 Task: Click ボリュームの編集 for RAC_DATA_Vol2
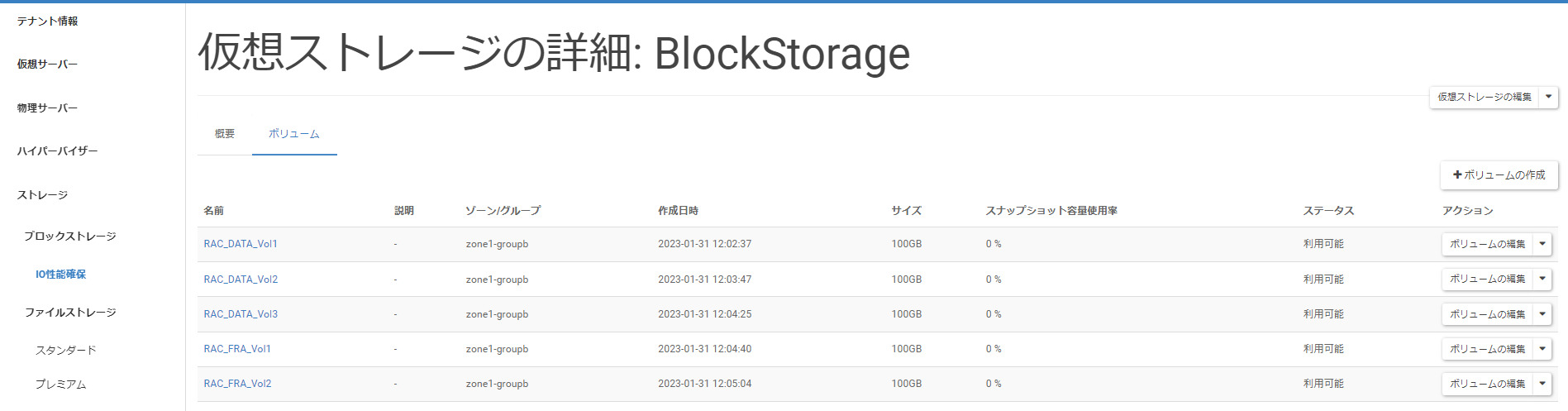click(x=1487, y=280)
